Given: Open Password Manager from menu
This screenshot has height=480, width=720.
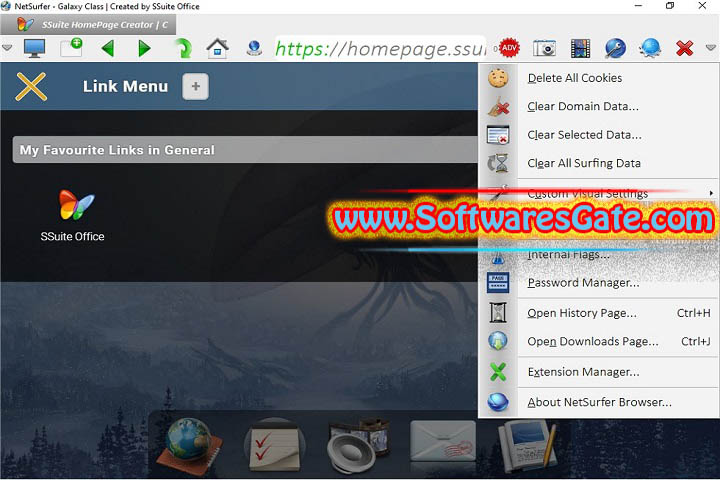Looking at the screenshot, I should (598, 283).
